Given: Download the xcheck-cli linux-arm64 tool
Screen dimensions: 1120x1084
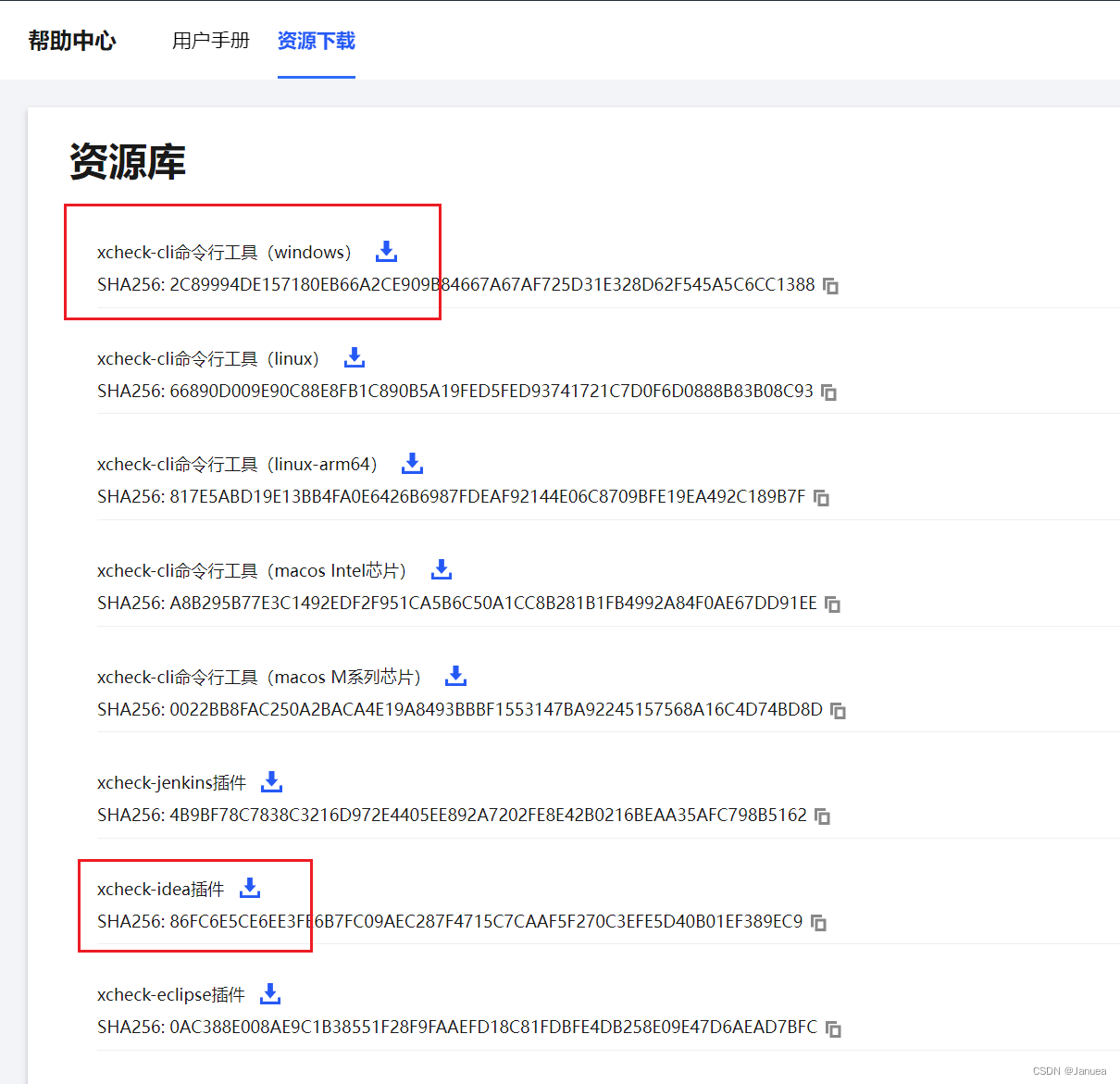Looking at the screenshot, I should pos(411,462).
